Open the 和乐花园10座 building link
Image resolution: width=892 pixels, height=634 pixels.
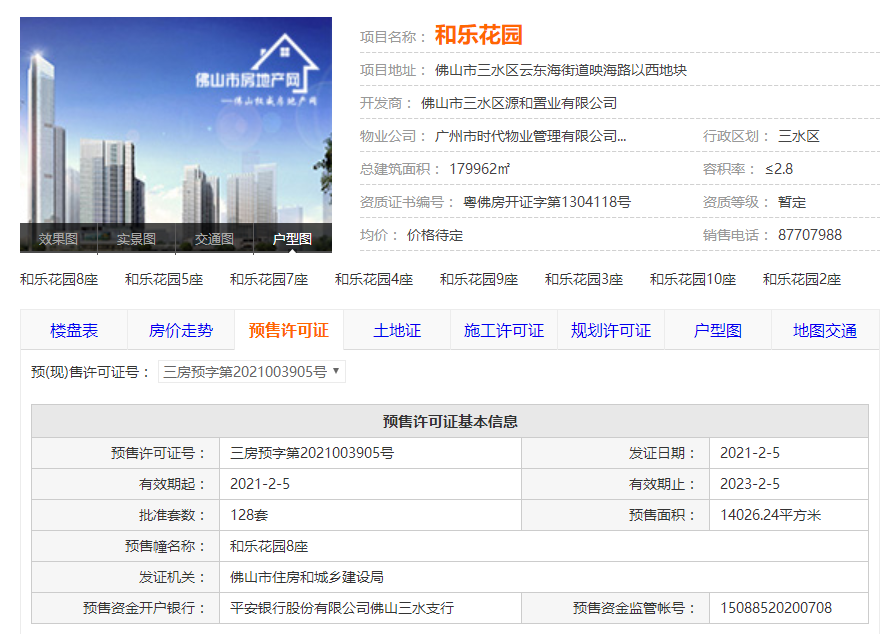(693, 279)
